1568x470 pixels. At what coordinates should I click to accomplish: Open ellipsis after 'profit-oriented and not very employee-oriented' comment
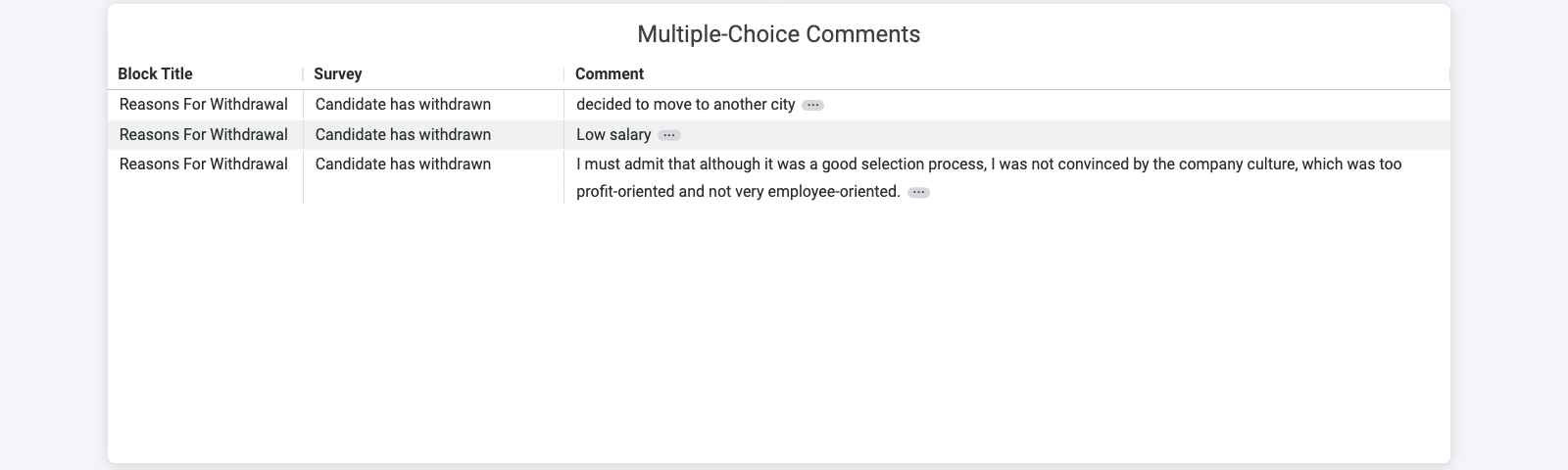[918, 192]
